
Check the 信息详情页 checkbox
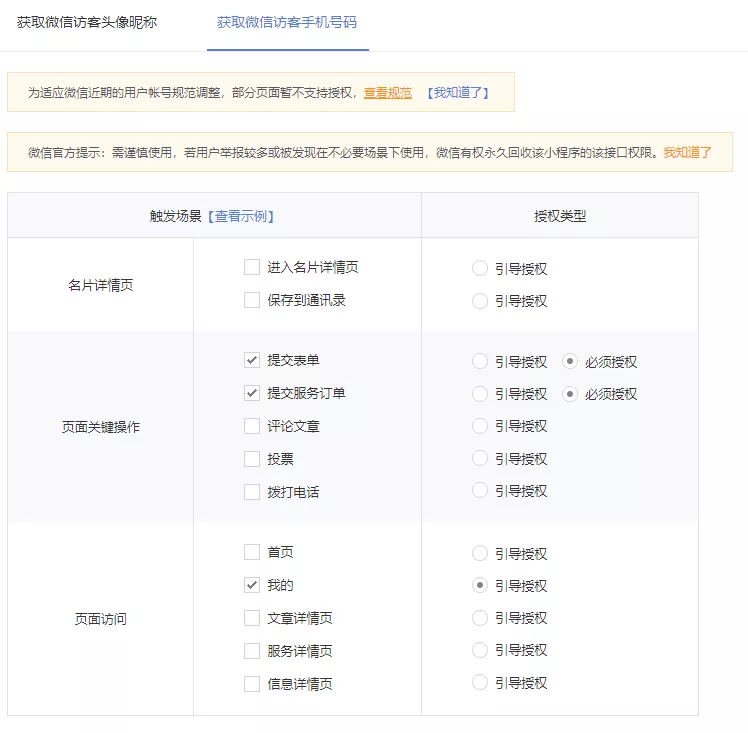pyautogui.click(x=252, y=684)
